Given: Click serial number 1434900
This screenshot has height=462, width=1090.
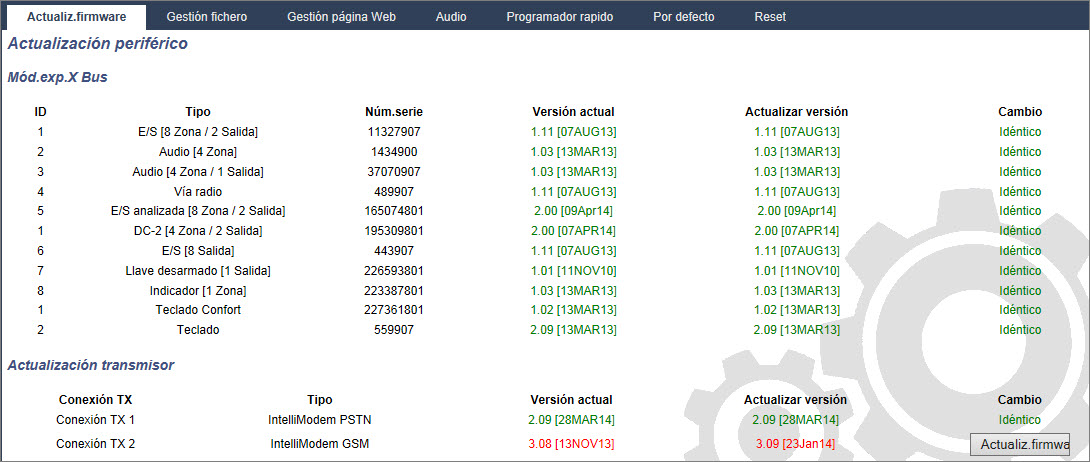Looking at the screenshot, I should pyautogui.click(x=394, y=151).
